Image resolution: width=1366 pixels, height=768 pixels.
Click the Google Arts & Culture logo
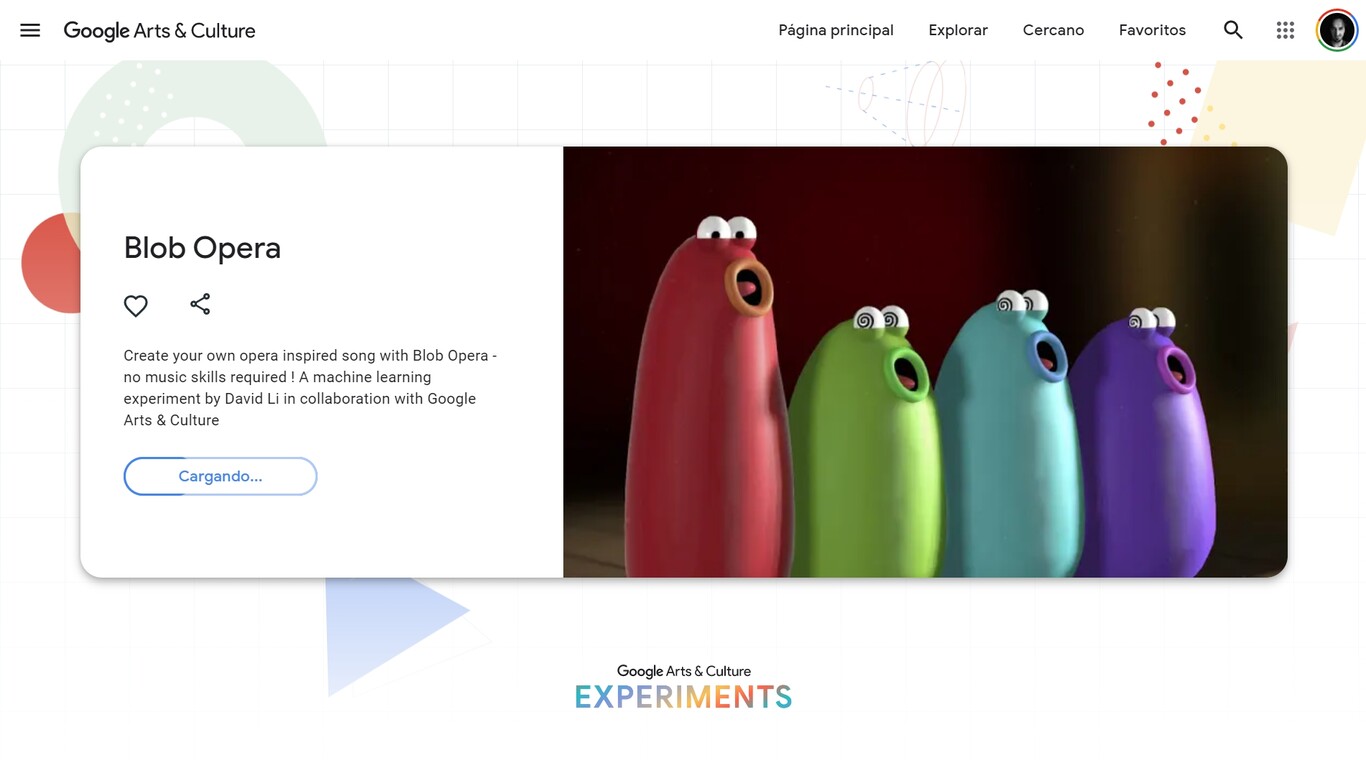coord(159,31)
